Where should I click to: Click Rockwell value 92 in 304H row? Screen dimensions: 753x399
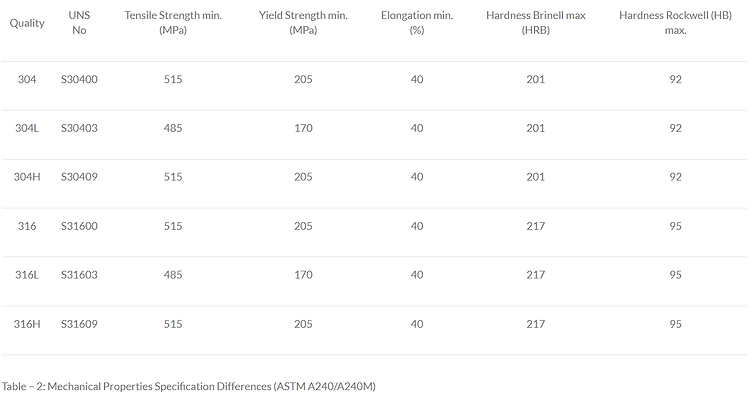point(675,177)
